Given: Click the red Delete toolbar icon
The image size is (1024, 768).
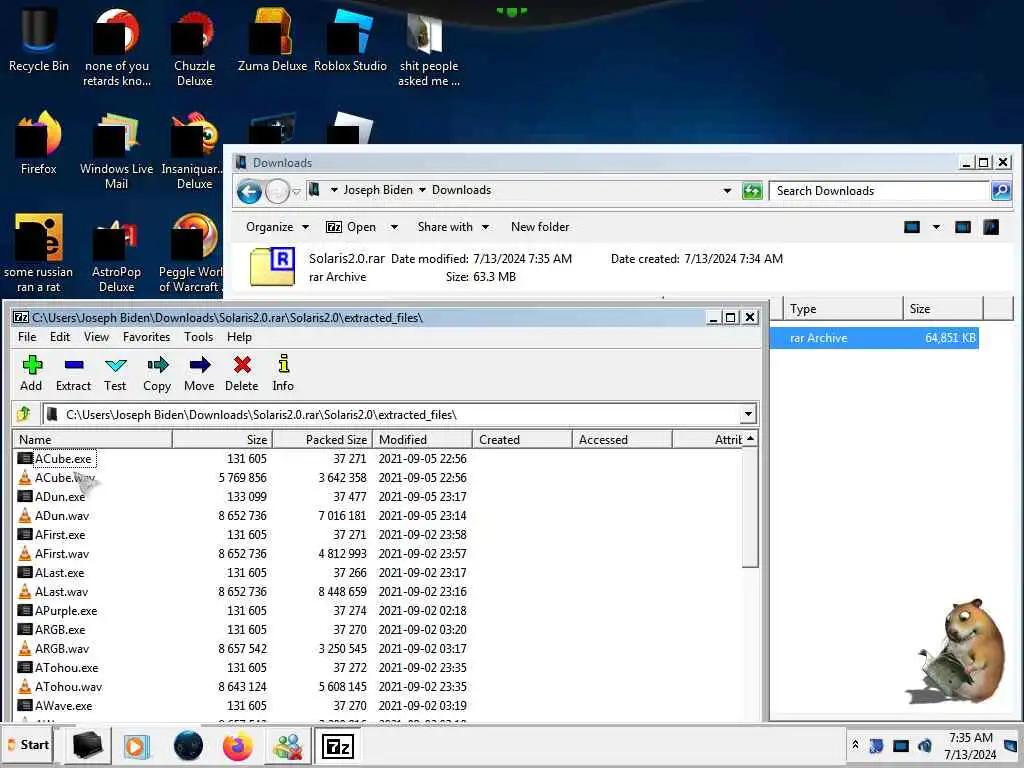Looking at the screenshot, I should (242, 374).
